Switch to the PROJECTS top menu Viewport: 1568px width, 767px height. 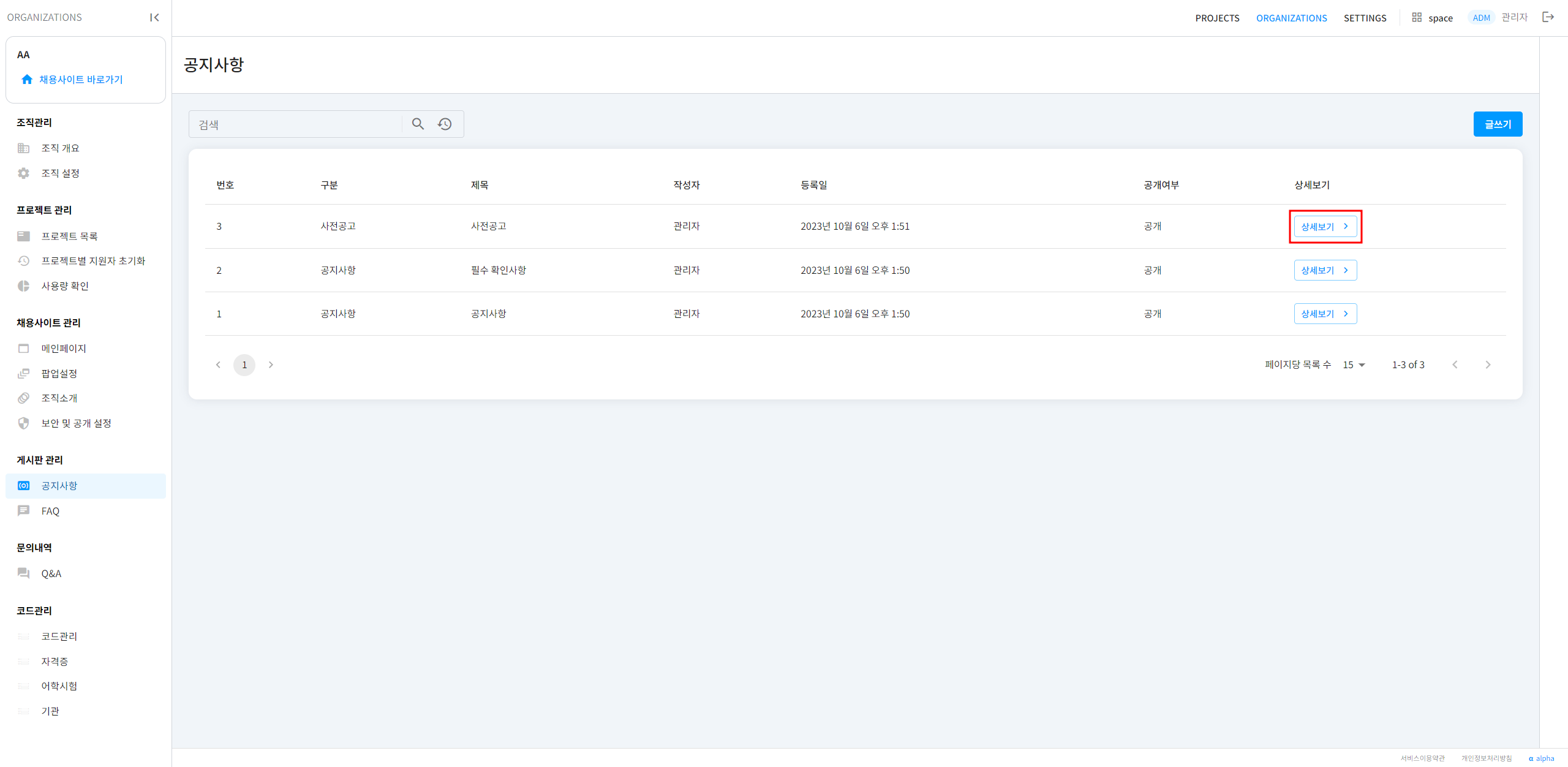1217,18
